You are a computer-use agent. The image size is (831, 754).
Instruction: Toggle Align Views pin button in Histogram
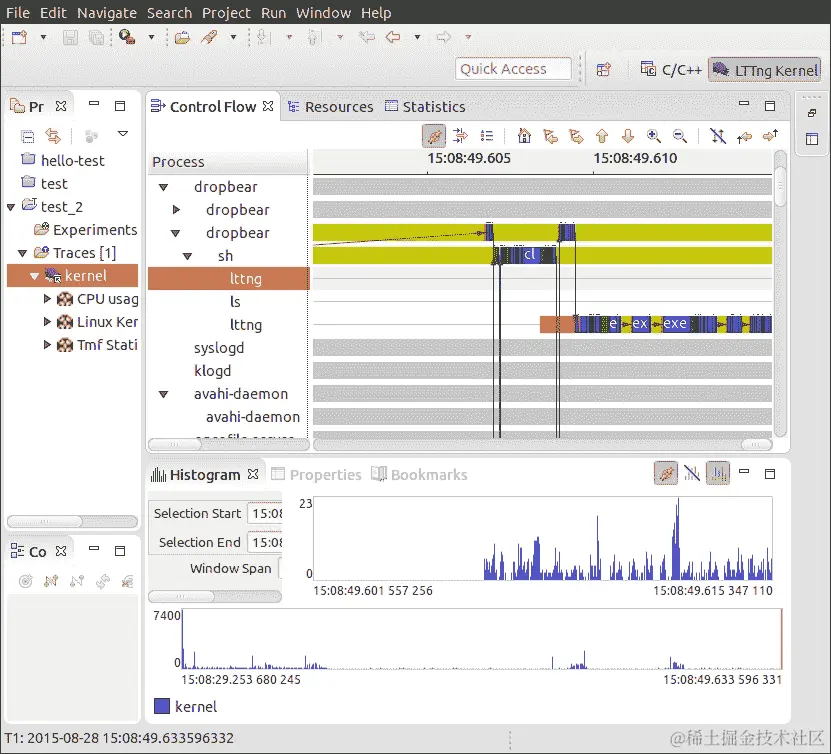666,473
